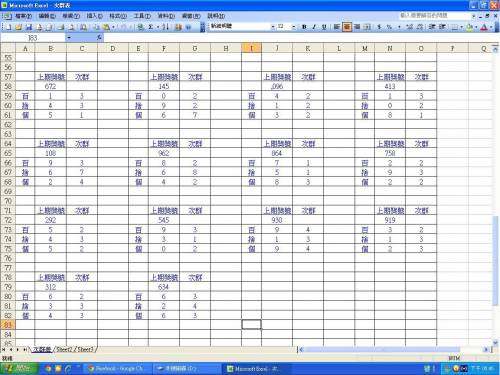Viewport: 500px width, 375px height.
Task: Apply percent style with the percent icon
Action: [389, 27]
